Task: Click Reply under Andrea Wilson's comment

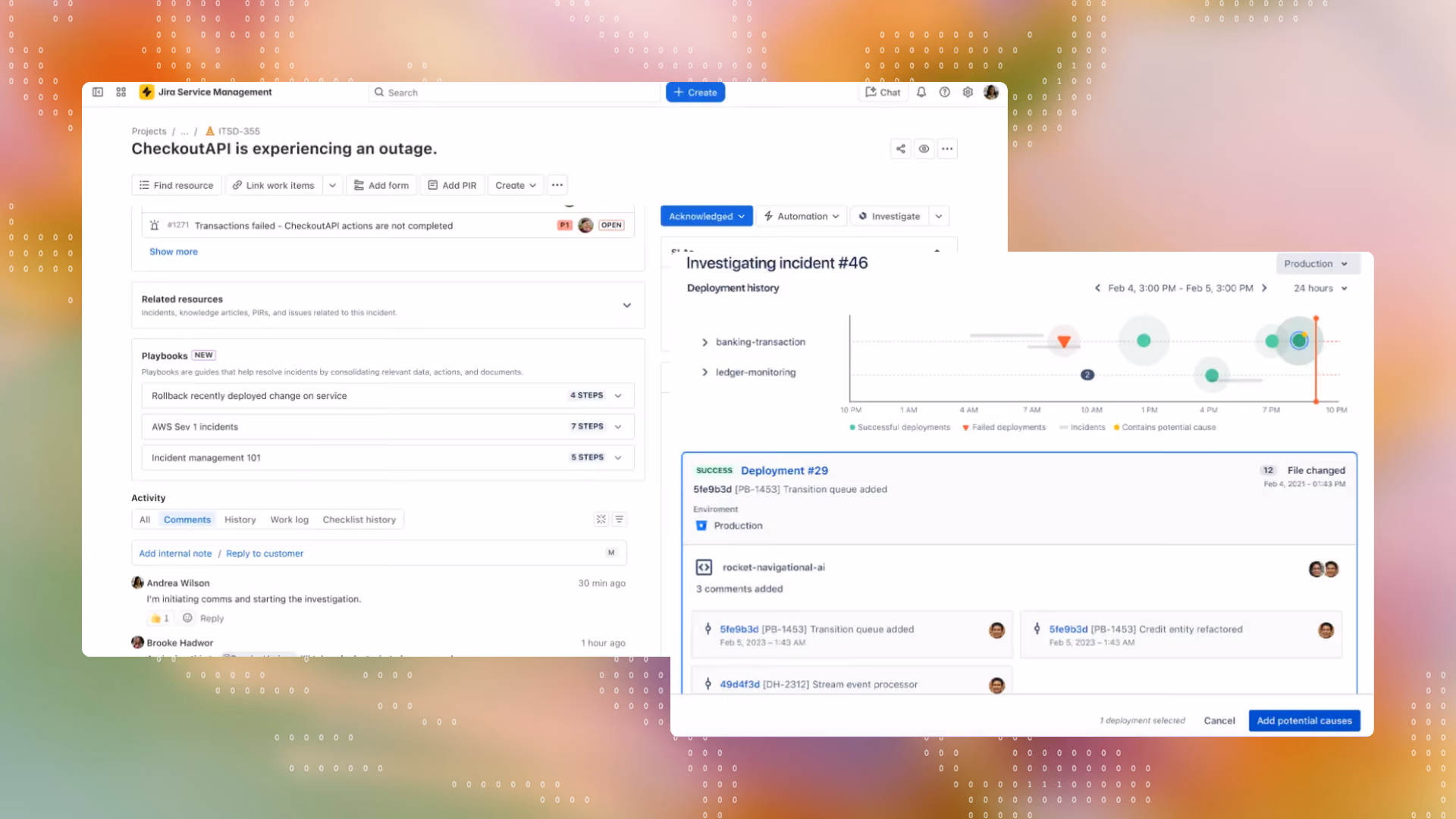Action: 212,618
